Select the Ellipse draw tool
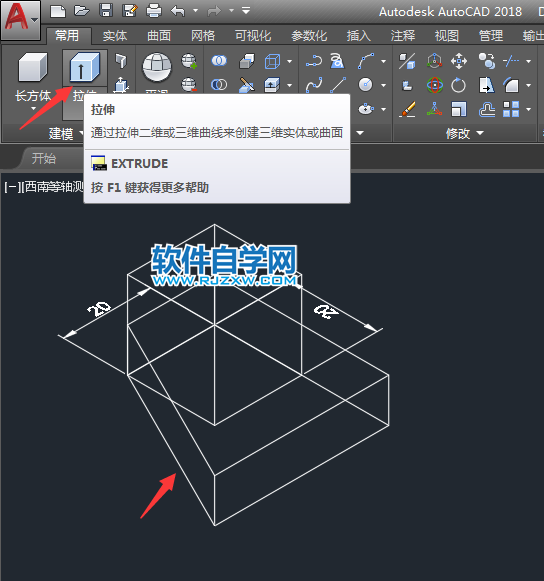The image size is (544, 581). (366, 109)
